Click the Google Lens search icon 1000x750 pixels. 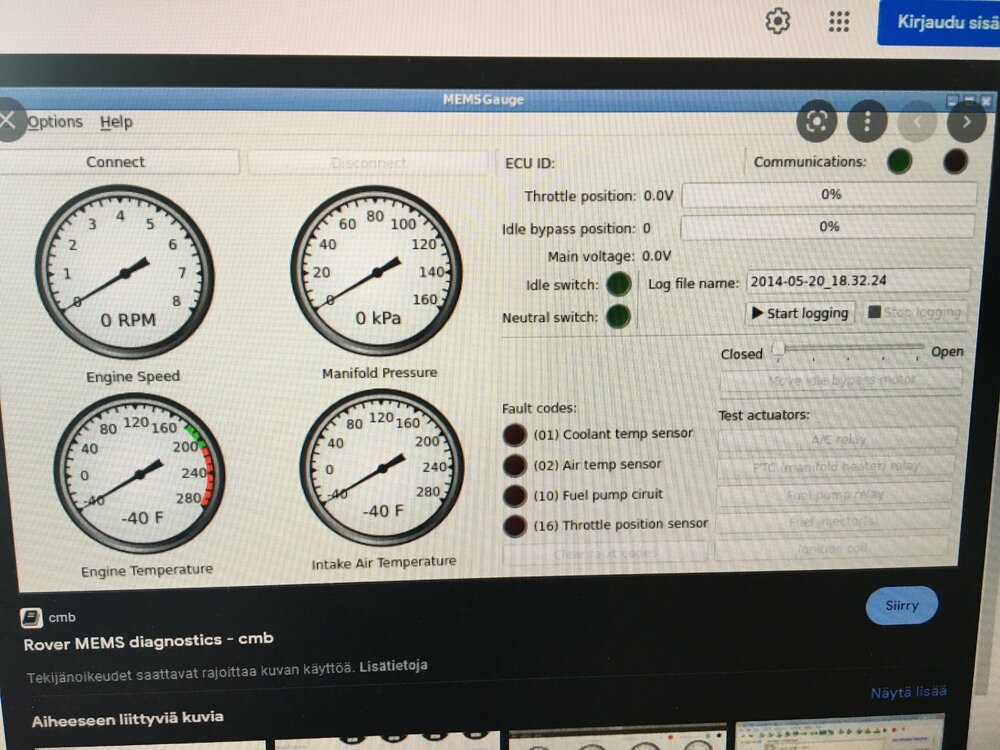817,122
